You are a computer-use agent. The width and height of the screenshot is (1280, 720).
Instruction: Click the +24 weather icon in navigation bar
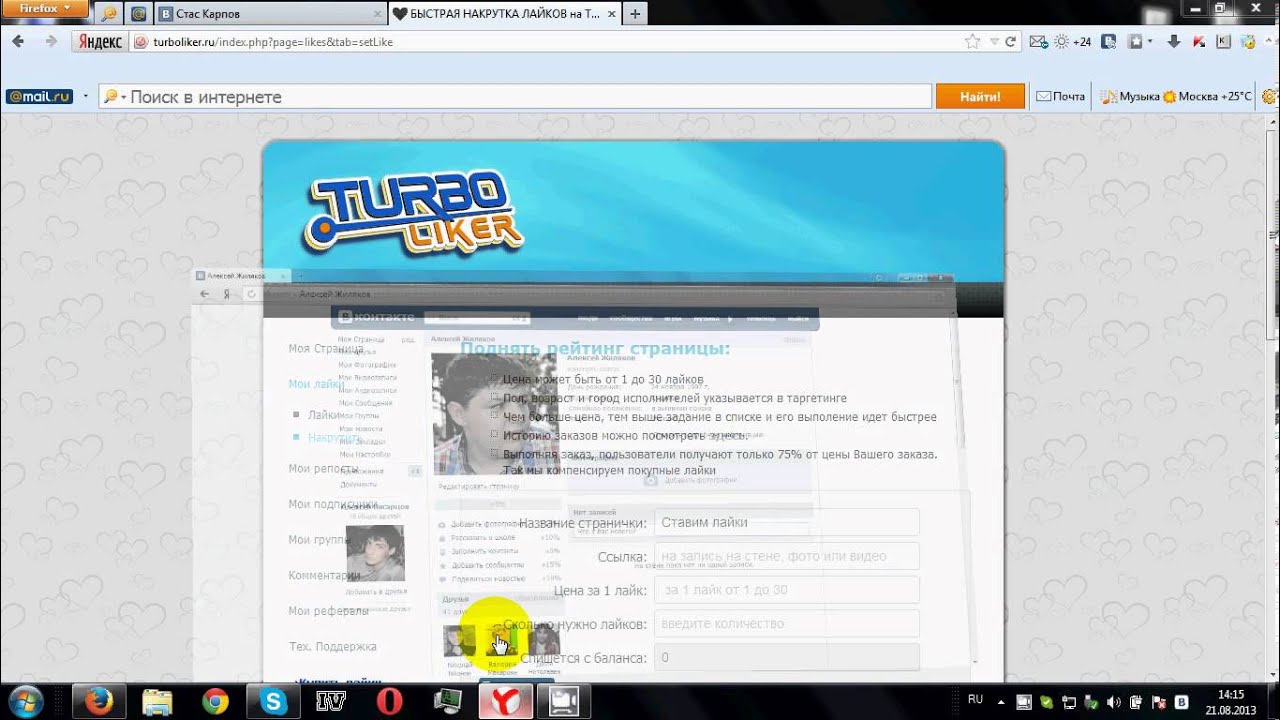click(1072, 42)
